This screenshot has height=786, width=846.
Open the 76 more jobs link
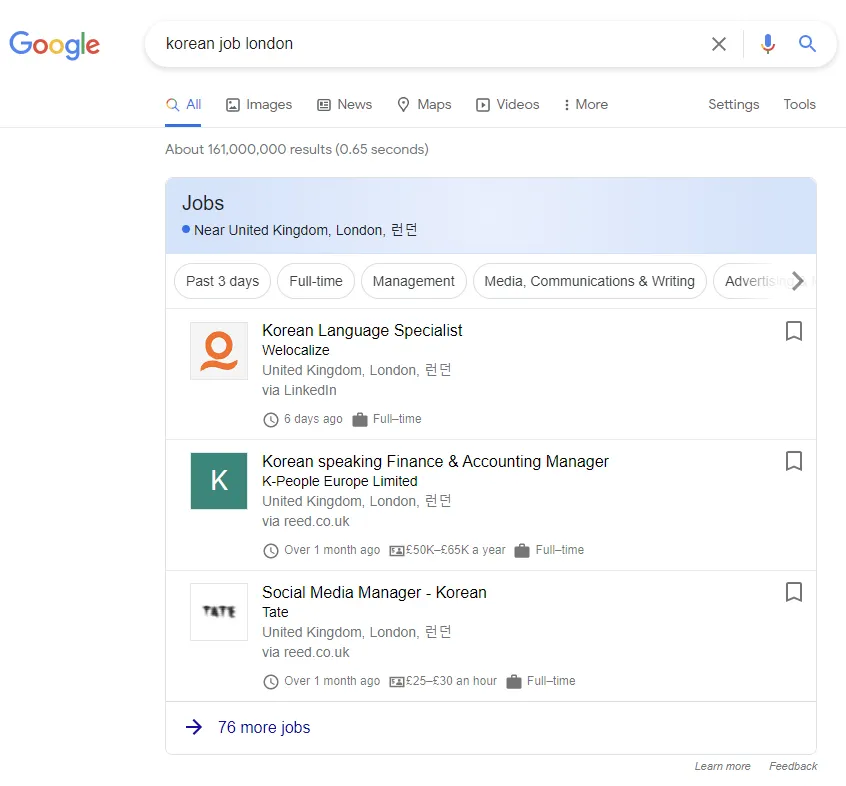click(264, 727)
